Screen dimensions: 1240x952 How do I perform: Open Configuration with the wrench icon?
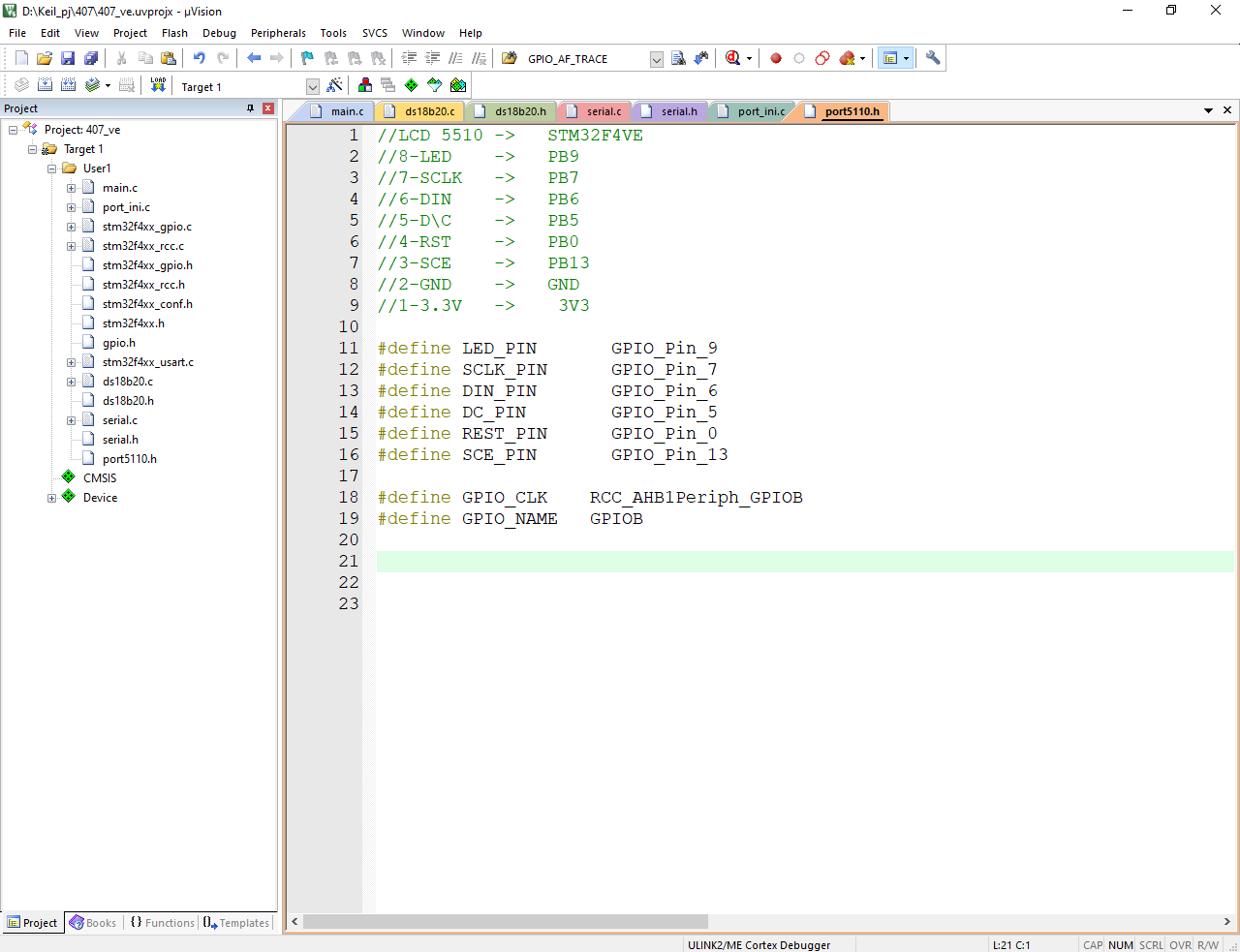[x=933, y=58]
